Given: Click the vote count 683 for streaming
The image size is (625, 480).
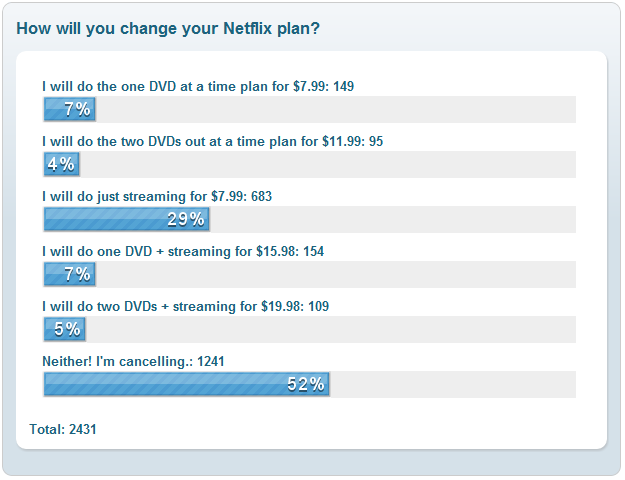Looking at the screenshot, I should pos(261,197).
